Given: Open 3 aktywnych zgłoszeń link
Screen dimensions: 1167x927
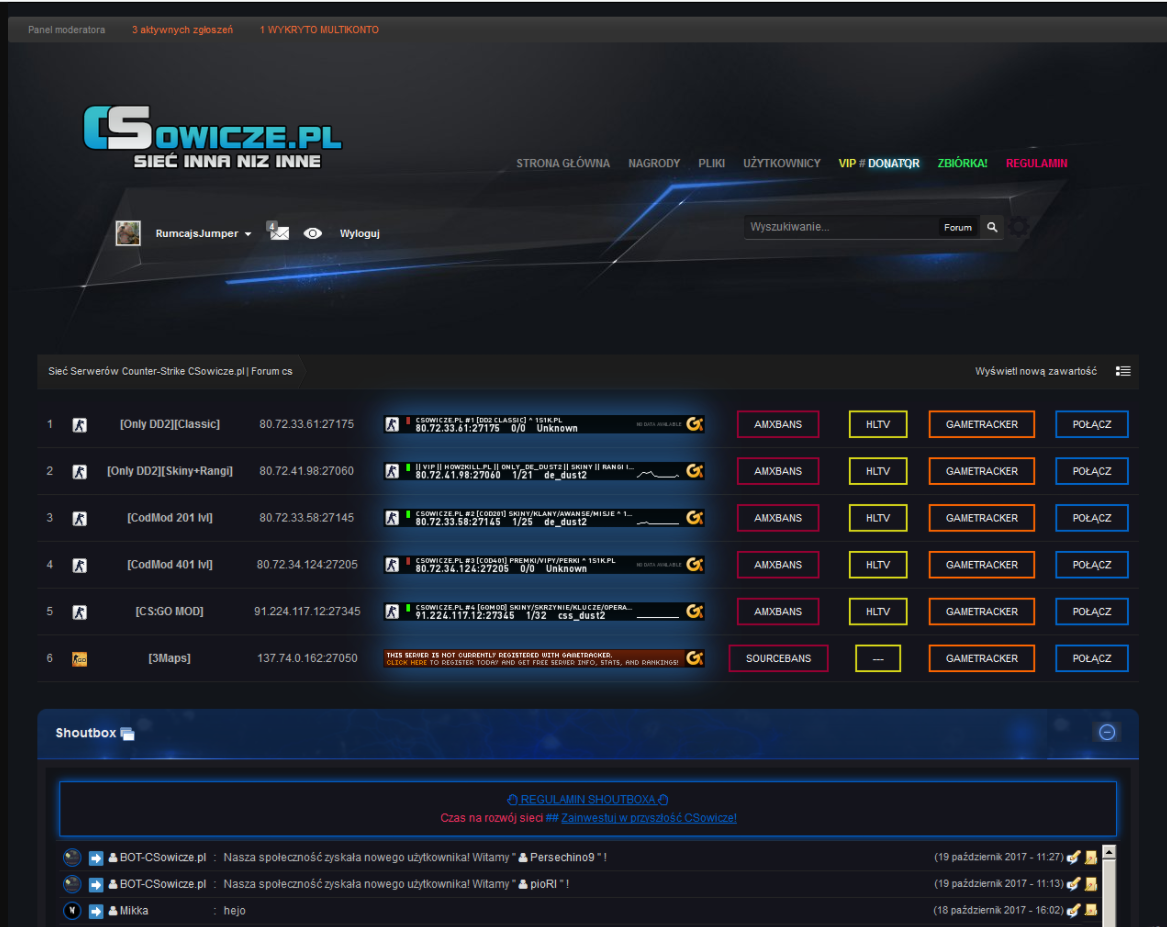Looking at the screenshot, I should point(182,30).
